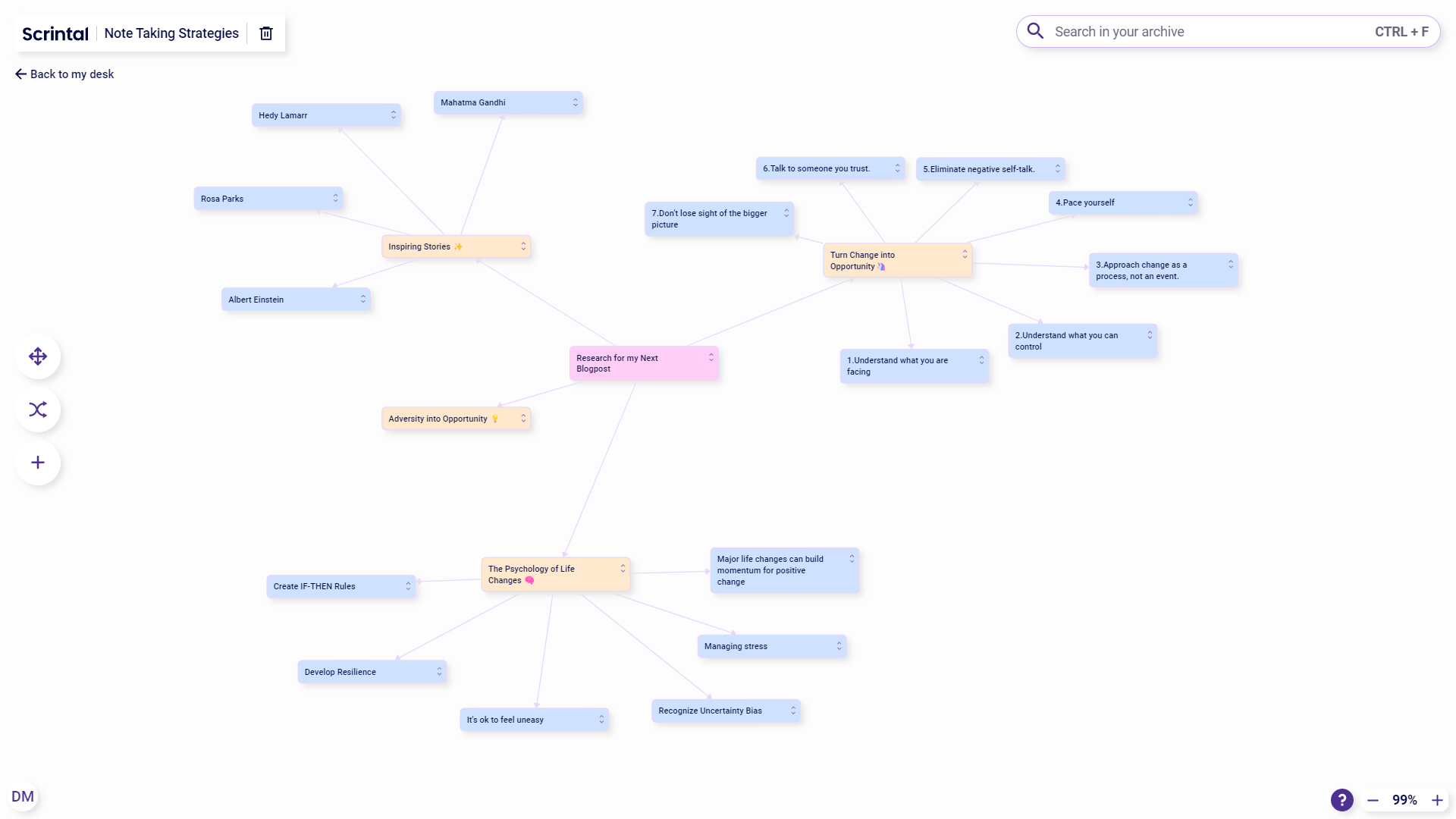The image size is (1456, 819).
Task: Click the trash delete board icon
Action: click(x=266, y=33)
